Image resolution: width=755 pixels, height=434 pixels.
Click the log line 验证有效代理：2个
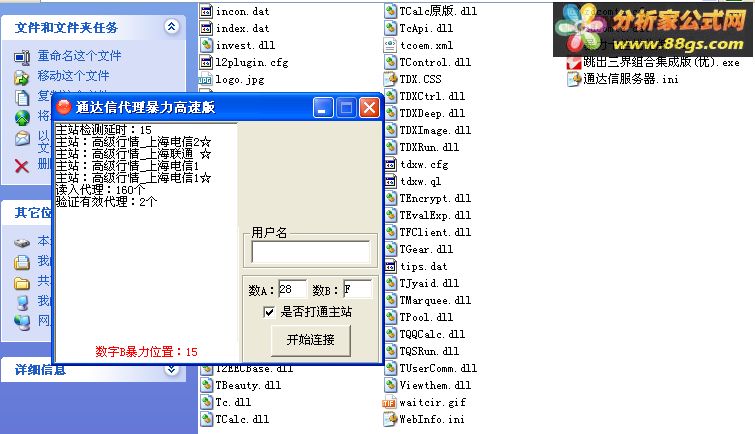pos(106,202)
